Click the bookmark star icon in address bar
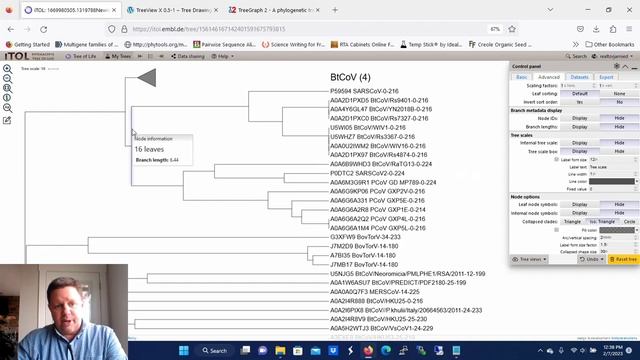 [512, 29]
